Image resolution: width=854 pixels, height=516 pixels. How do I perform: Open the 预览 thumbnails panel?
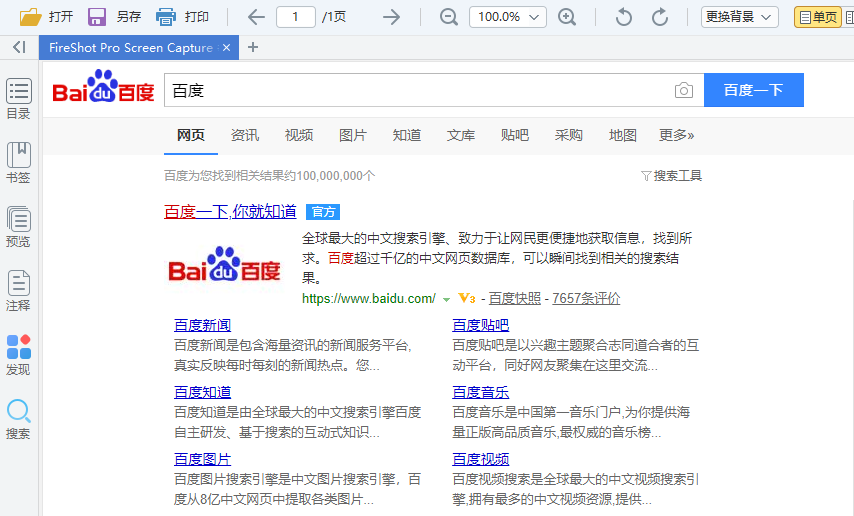click(19, 227)
